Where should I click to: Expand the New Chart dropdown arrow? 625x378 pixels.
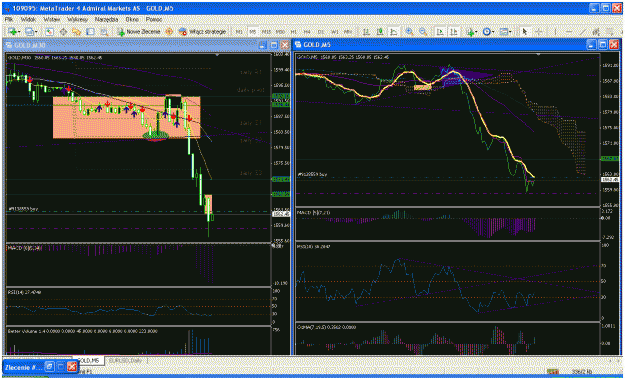click(x=20, y=32)
